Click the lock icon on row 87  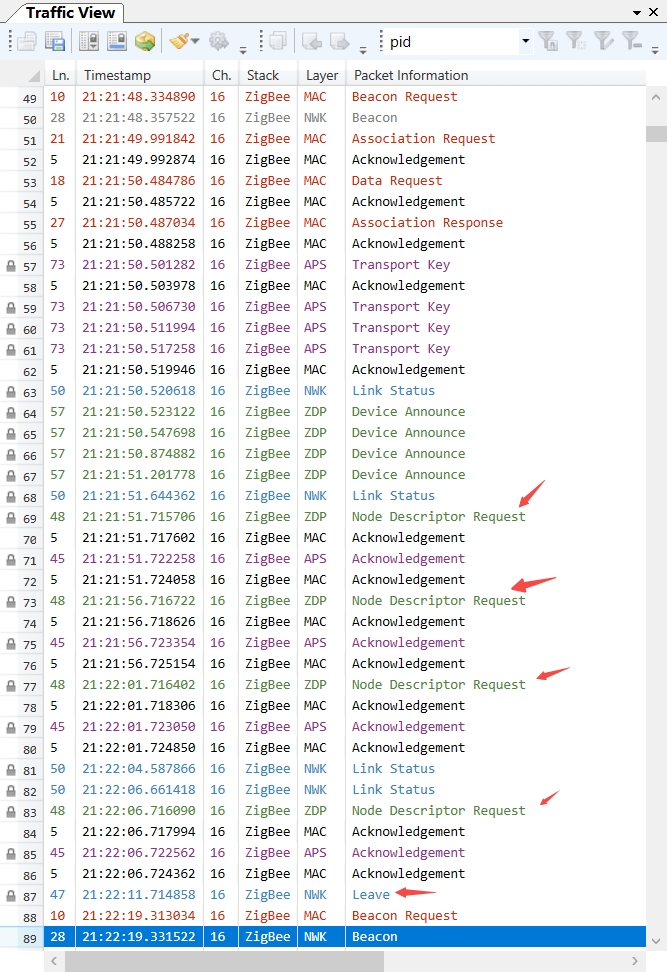(11, 896)
